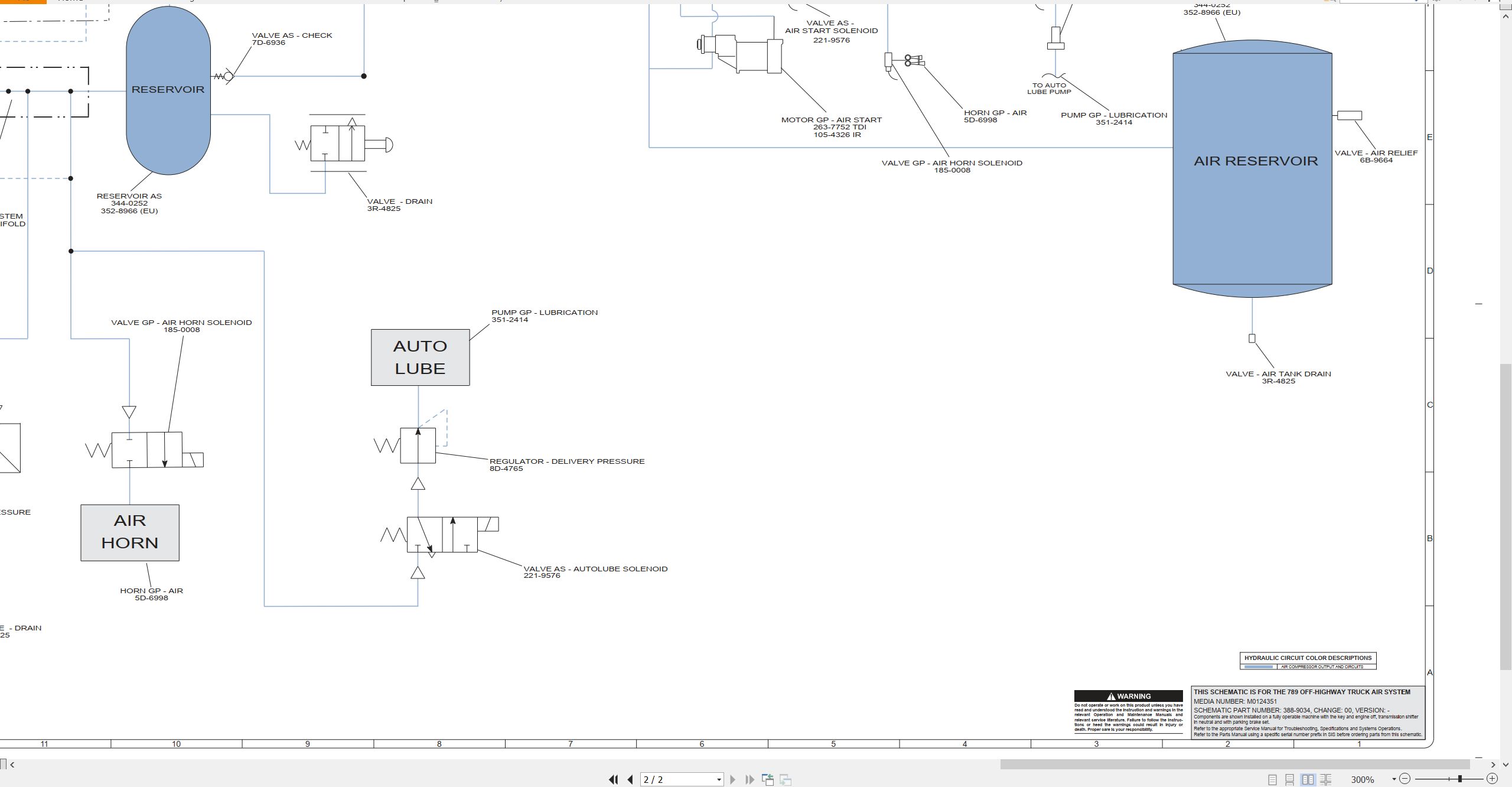Viewport: 1512px width, 787px height.
Task: Click the RESERVOIR label inside the small tank
Action: coord(168,89)
